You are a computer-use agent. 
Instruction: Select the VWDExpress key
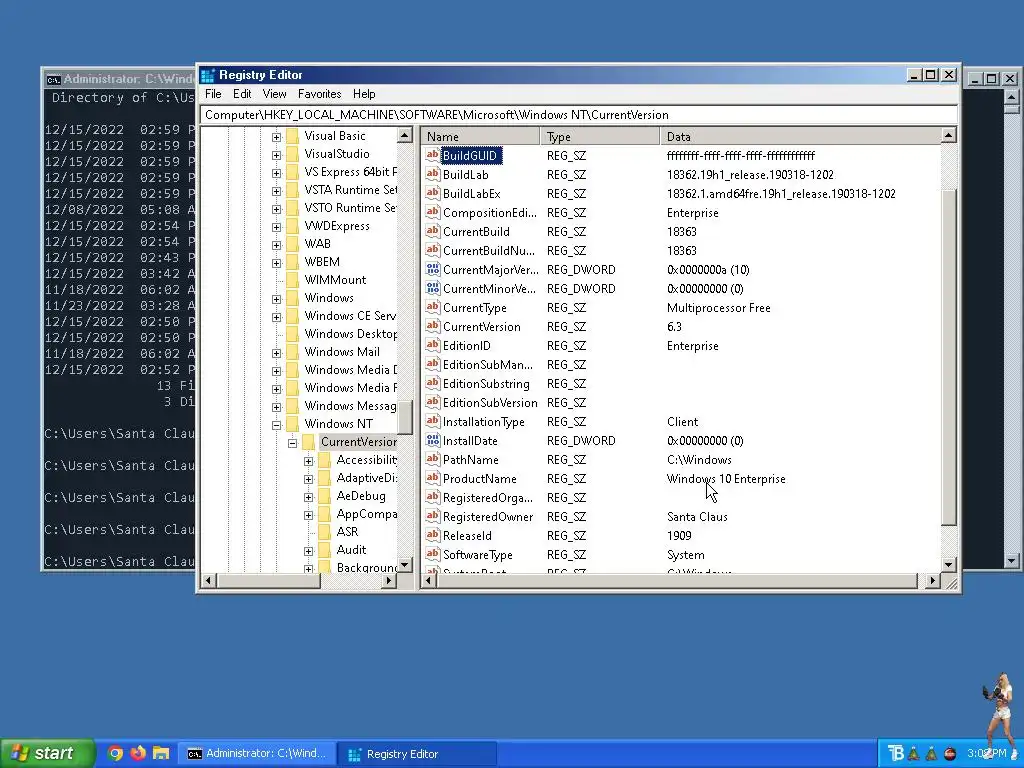click(x=337, y=226)
